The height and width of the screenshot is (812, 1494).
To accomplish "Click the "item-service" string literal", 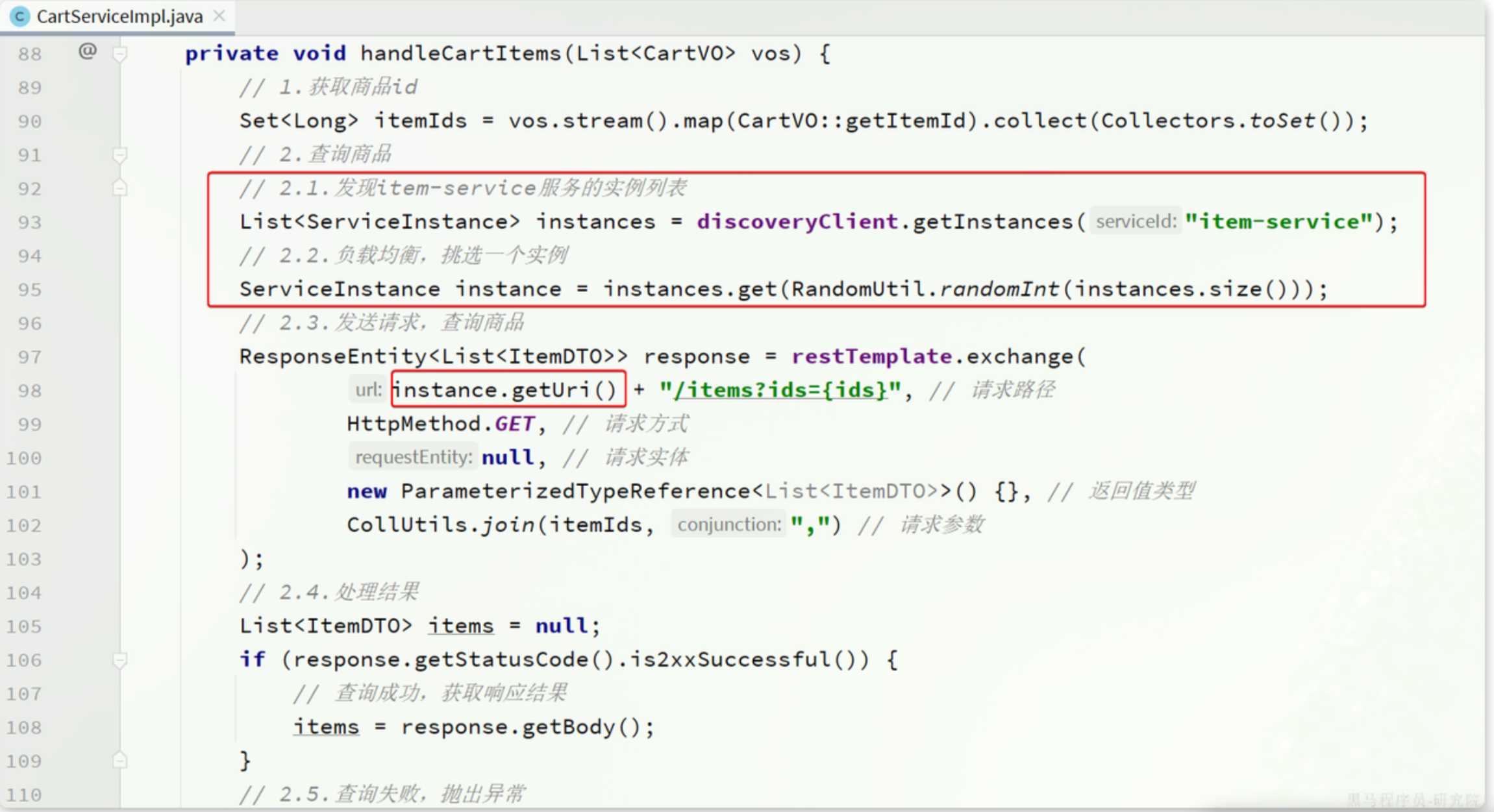I will 1278,222.
